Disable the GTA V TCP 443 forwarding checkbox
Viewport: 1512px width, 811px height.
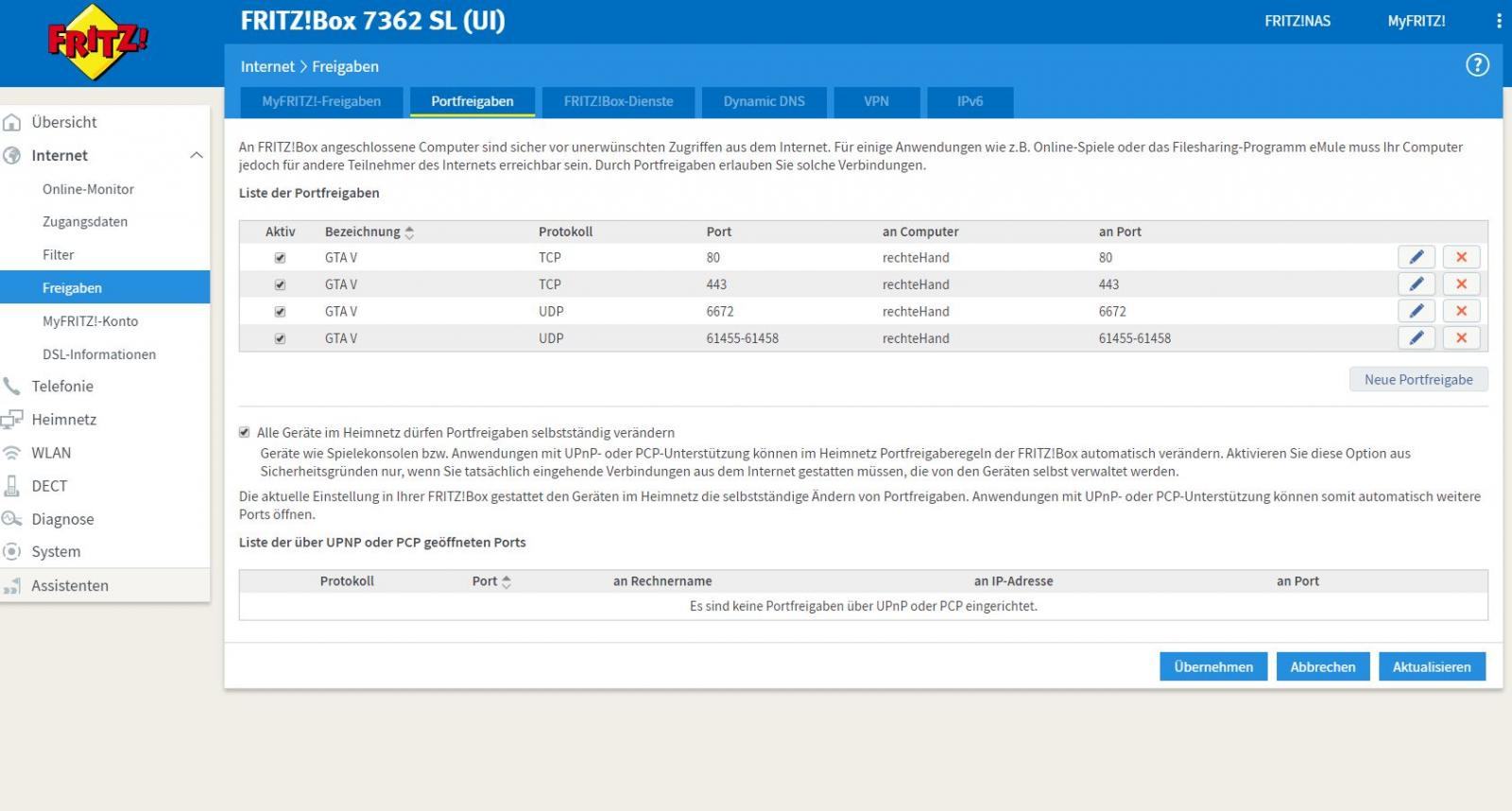click(x=280, y=284)
